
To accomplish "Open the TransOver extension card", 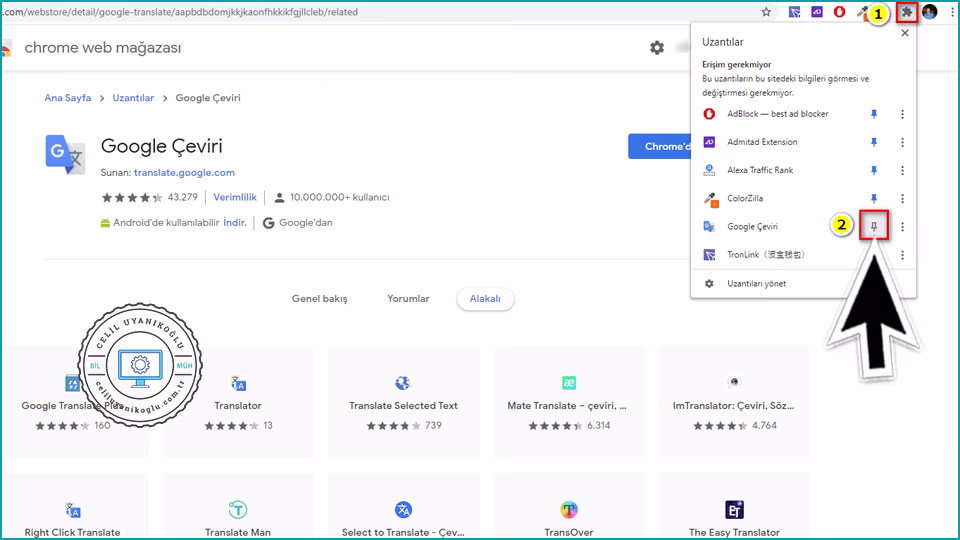I will [x=569, y=506].
